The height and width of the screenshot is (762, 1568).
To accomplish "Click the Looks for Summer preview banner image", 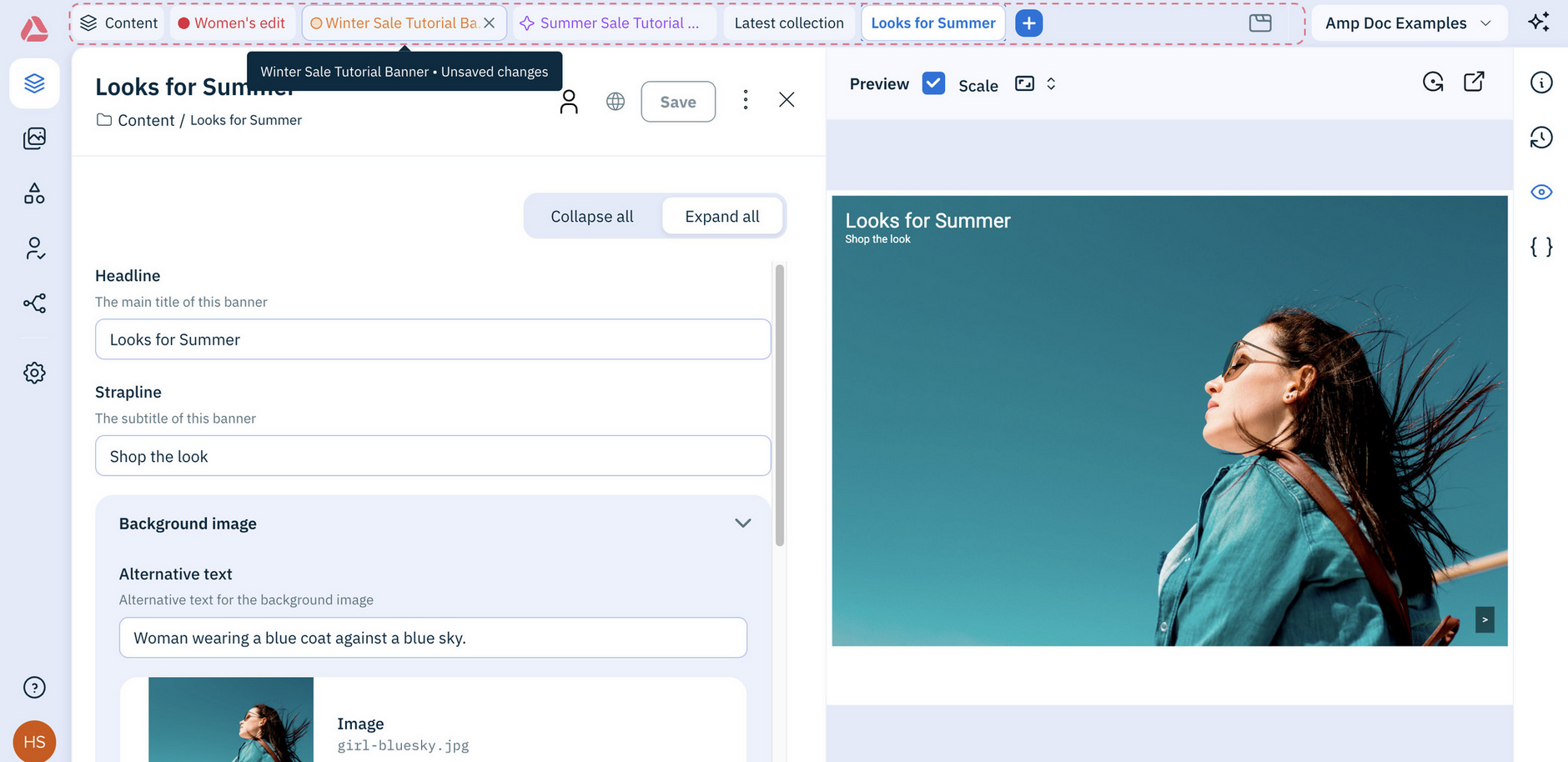I will [x=1169, y=421].
